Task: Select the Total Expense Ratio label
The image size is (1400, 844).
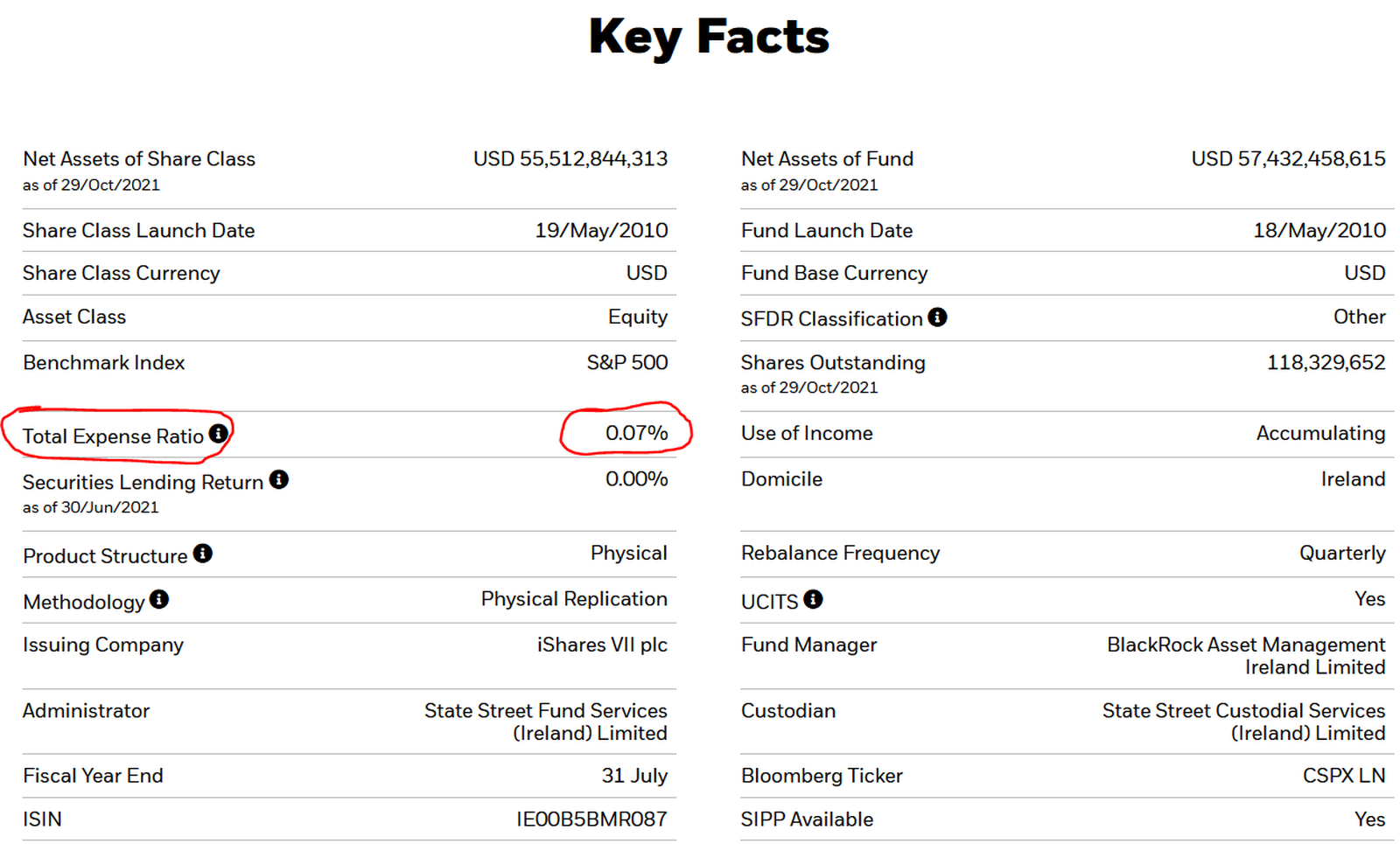Action: coord(113,436)
